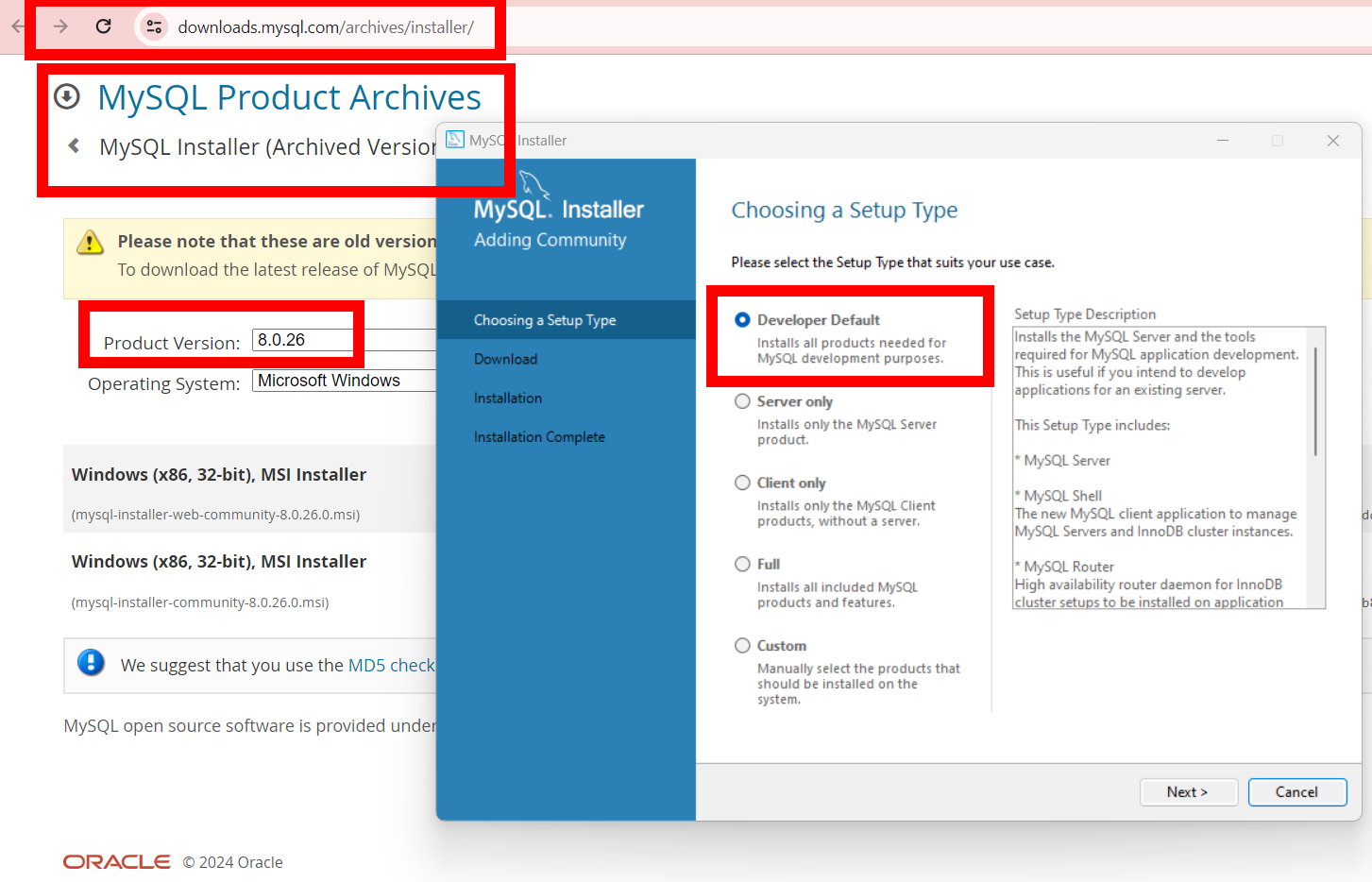Click 'Installs only the MySQL Server product.' description
The height and width of the screenshot is (882, 1372).
[847, 432]
